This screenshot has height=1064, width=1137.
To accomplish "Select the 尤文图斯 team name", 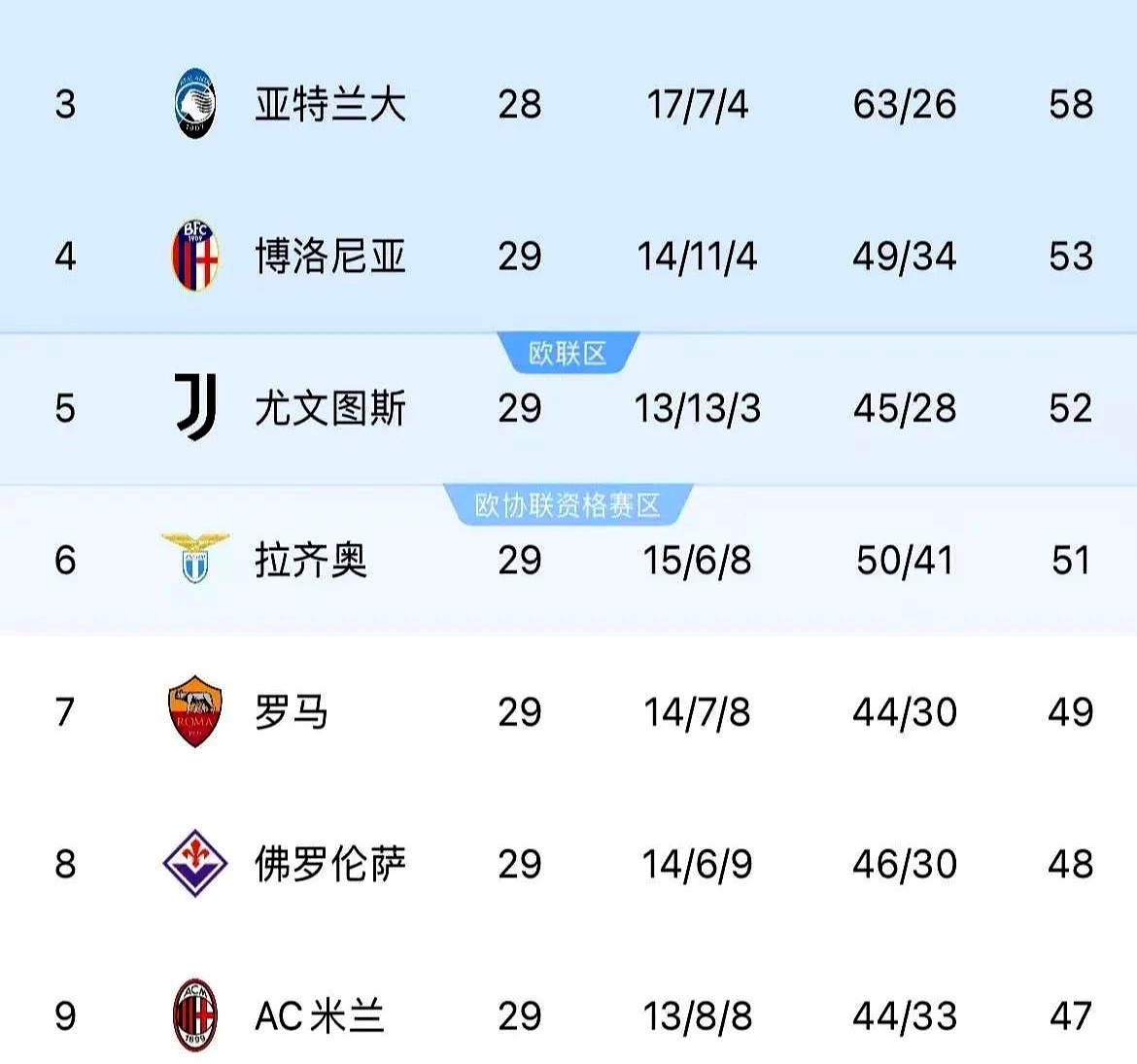I will 330,408.
